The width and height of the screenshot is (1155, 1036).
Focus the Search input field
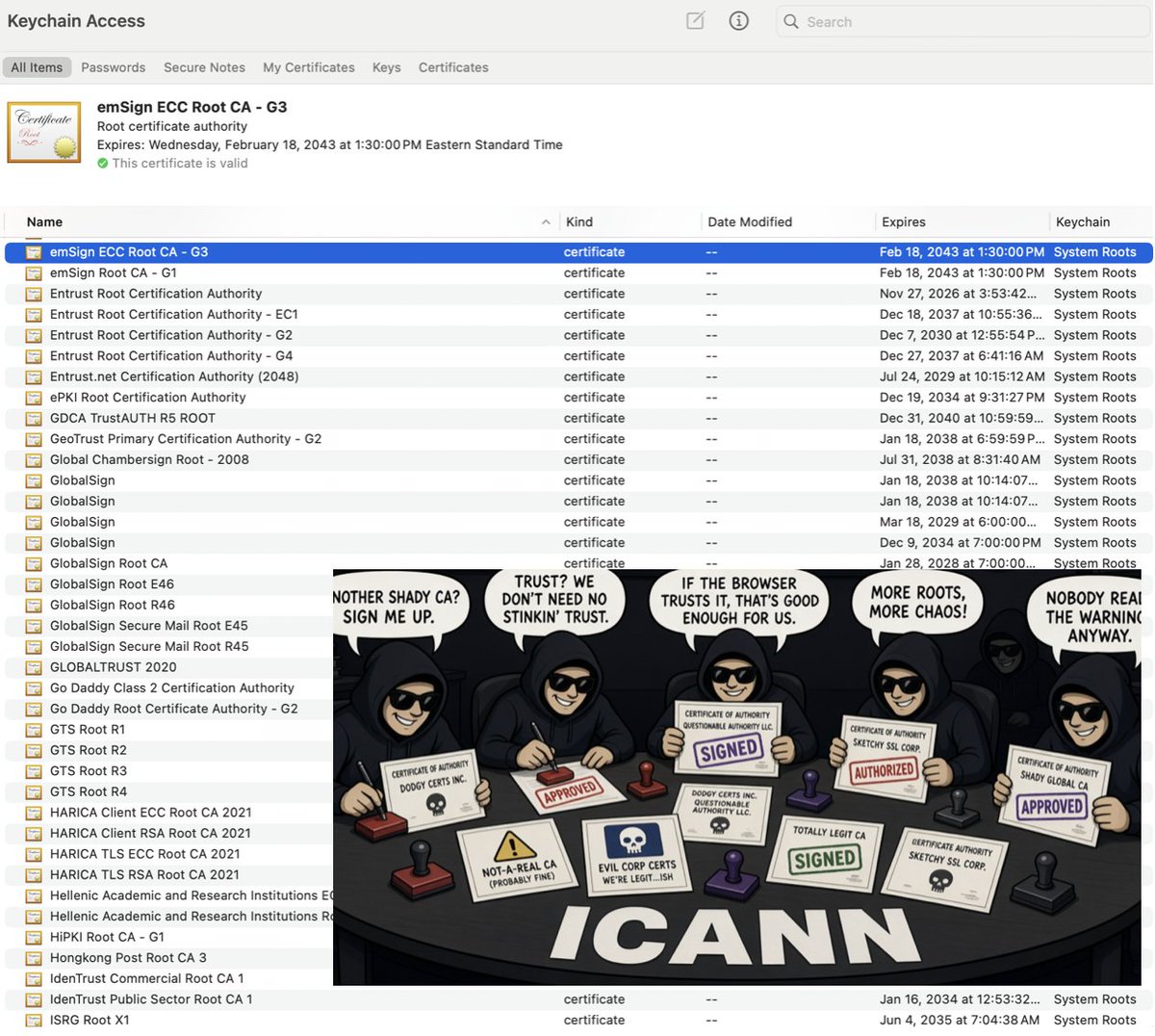pyautogui.click(x=963, y=21)
